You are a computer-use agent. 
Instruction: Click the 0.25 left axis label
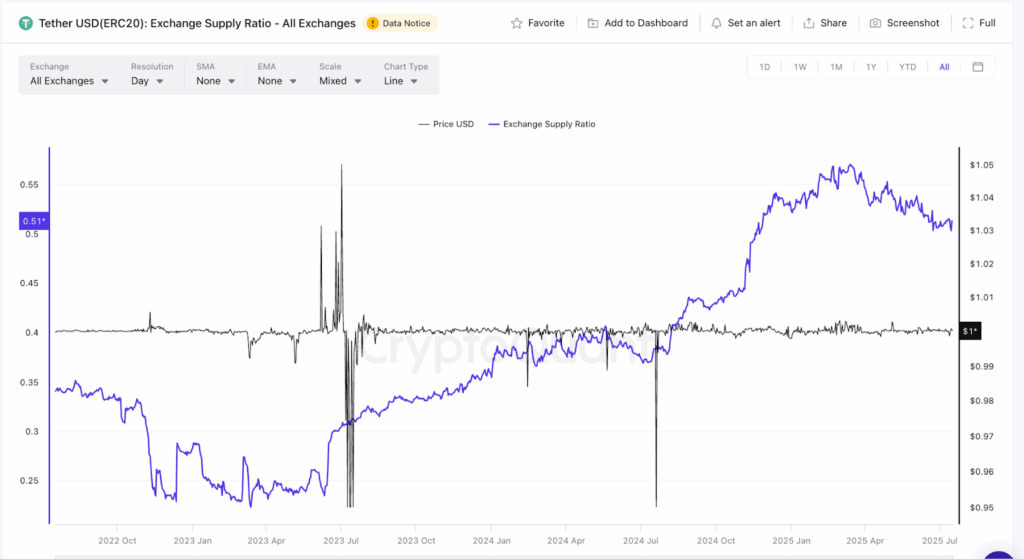click(x=29, y=481)
